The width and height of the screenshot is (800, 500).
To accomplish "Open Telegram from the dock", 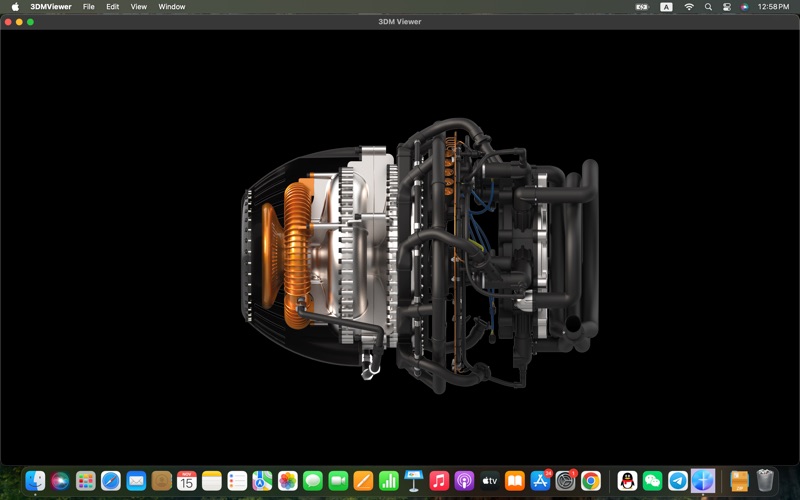I will 678,481.
